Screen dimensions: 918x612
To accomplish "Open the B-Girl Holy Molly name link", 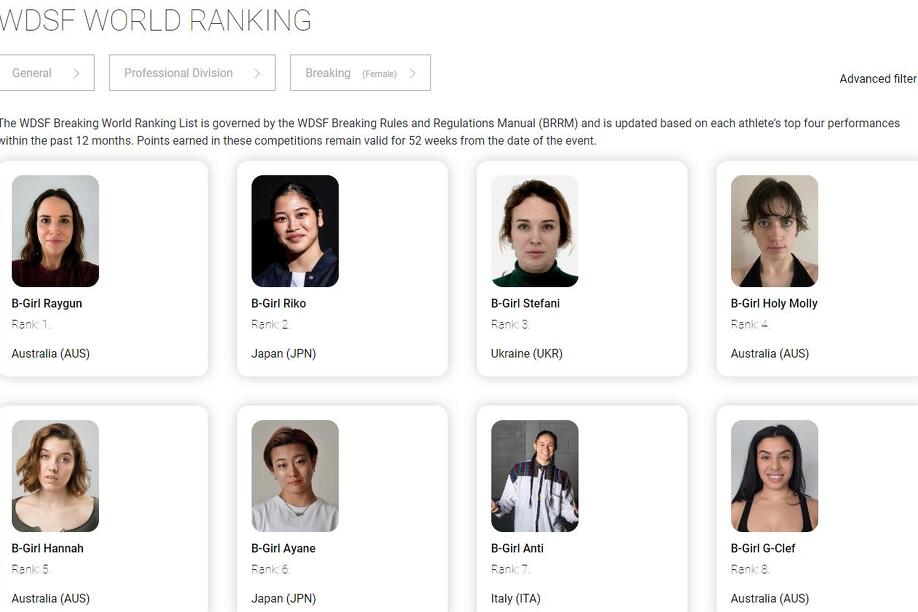I will (774, 303).
